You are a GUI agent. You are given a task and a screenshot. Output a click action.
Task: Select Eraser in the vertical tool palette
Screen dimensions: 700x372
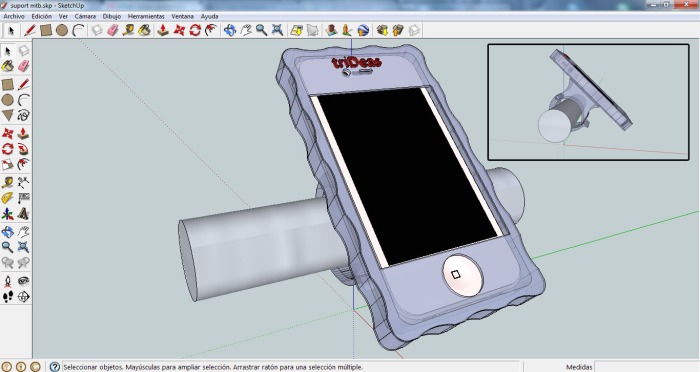[23, 67]
